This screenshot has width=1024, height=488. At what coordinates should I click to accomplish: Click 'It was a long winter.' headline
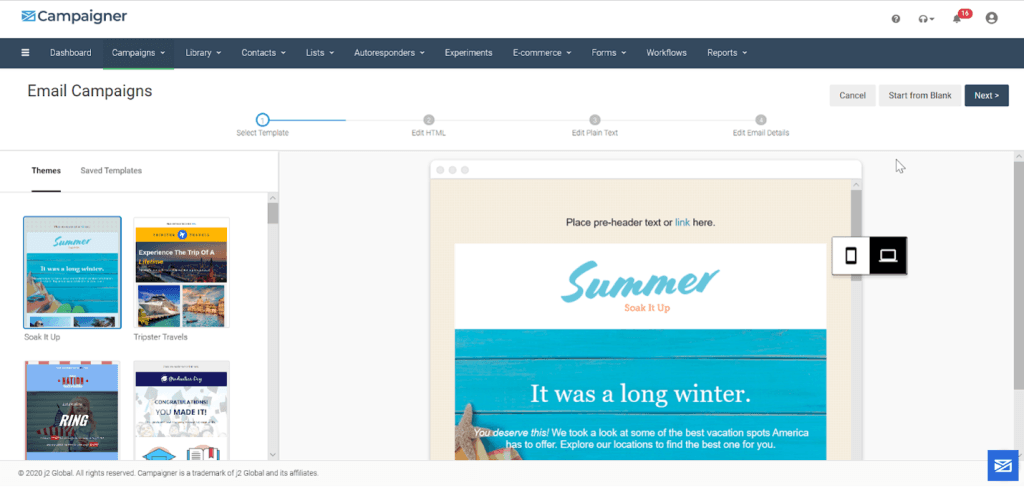(640, 394)
